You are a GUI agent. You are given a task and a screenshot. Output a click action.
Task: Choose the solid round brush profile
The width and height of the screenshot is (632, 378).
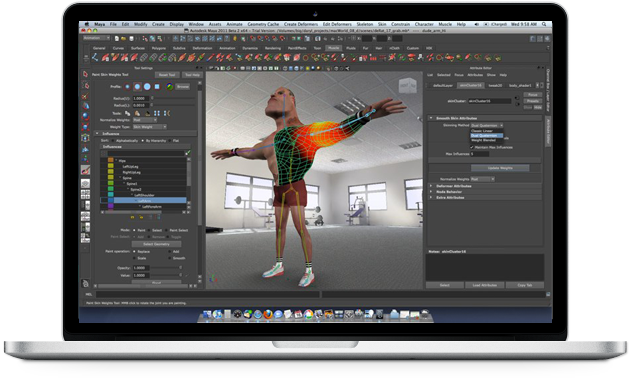148,87
